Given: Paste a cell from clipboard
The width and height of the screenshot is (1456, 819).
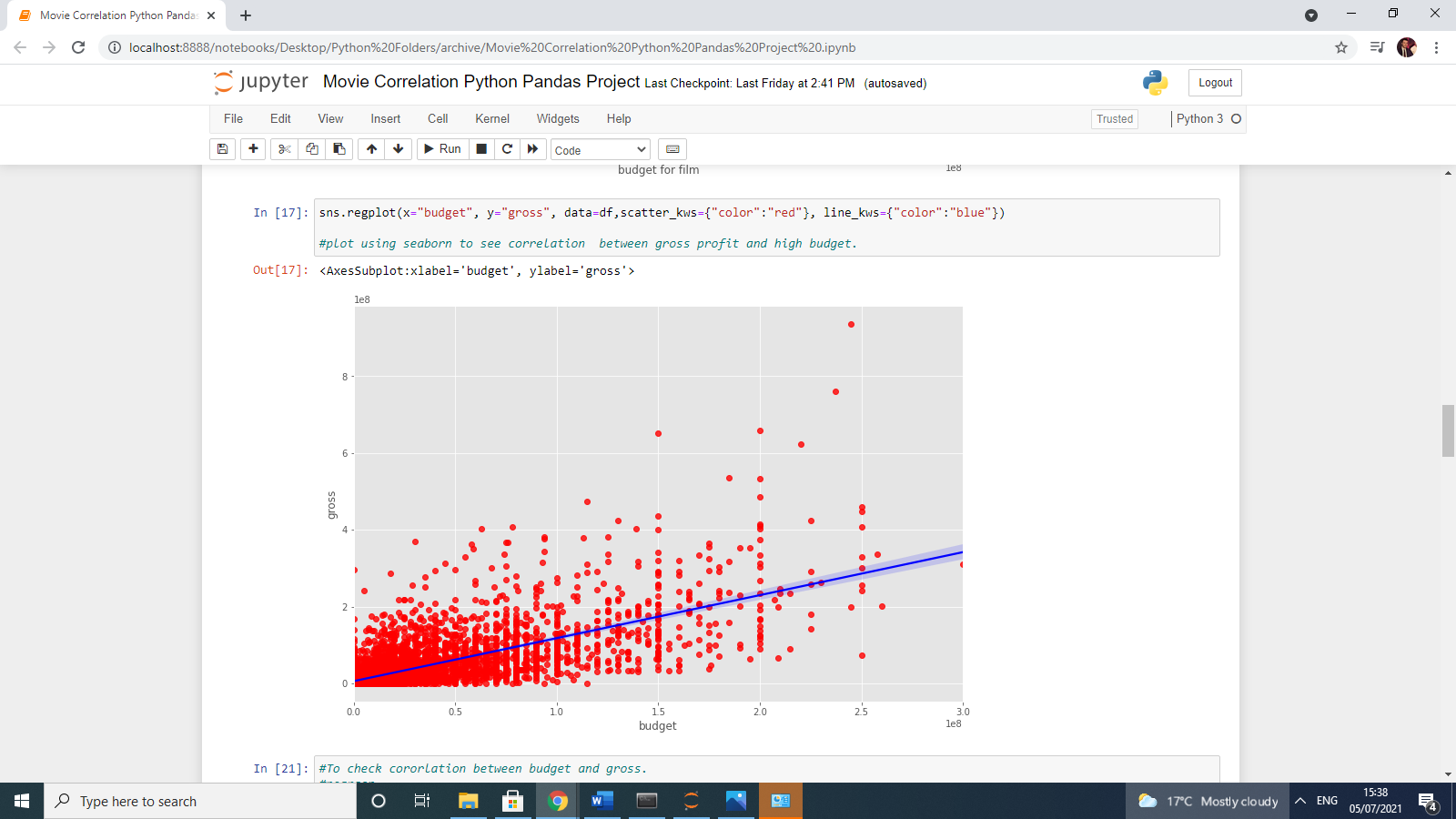Looking at the screenshot, I should (339, 148).
